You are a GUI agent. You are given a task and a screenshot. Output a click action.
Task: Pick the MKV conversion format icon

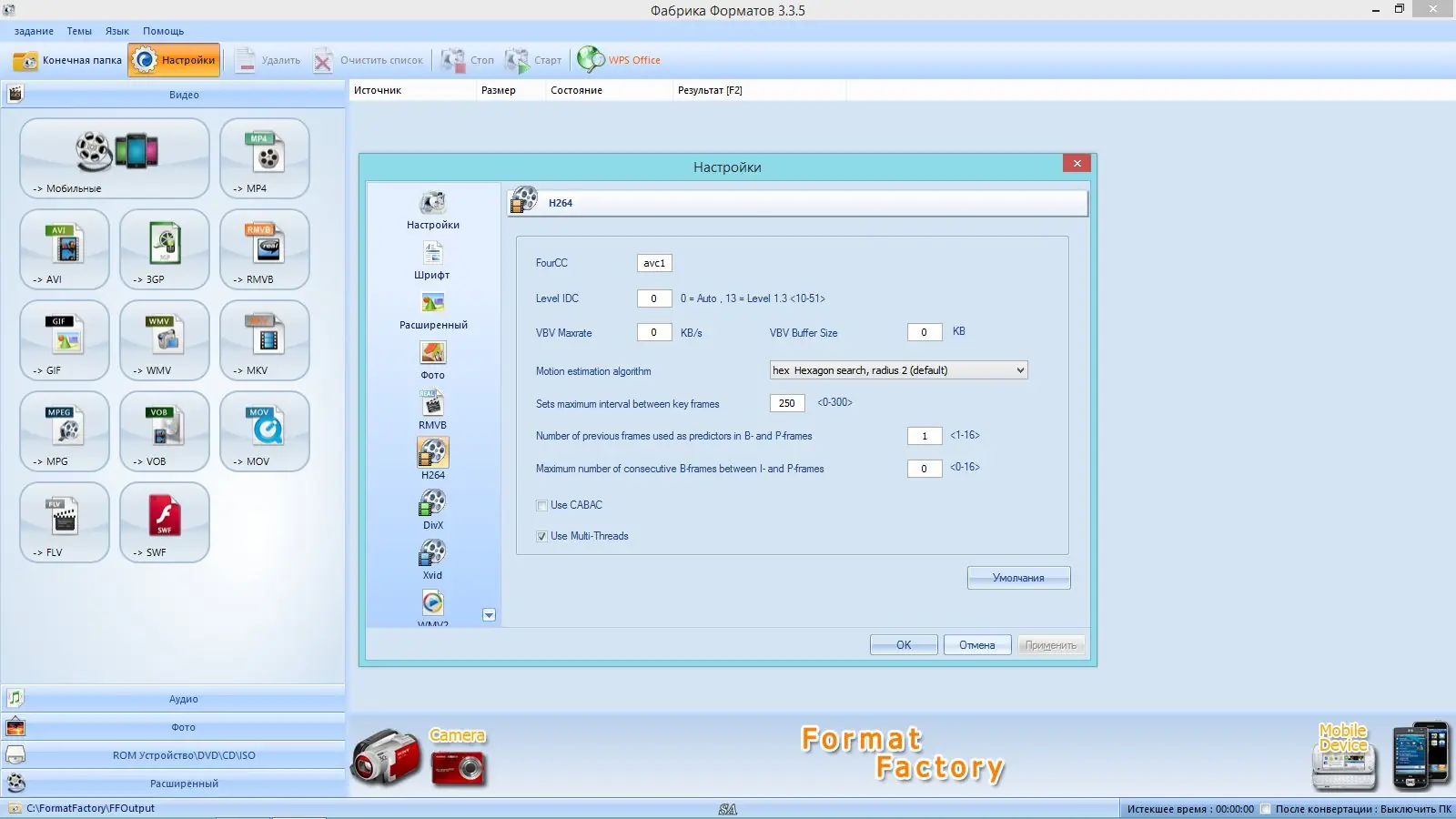[x=265, y=340]
